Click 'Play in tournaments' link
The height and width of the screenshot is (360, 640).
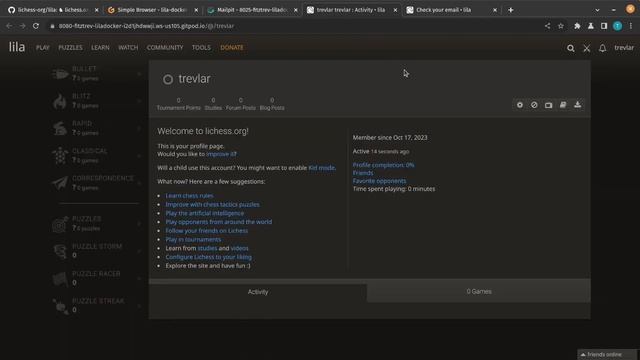coord(193,240)
